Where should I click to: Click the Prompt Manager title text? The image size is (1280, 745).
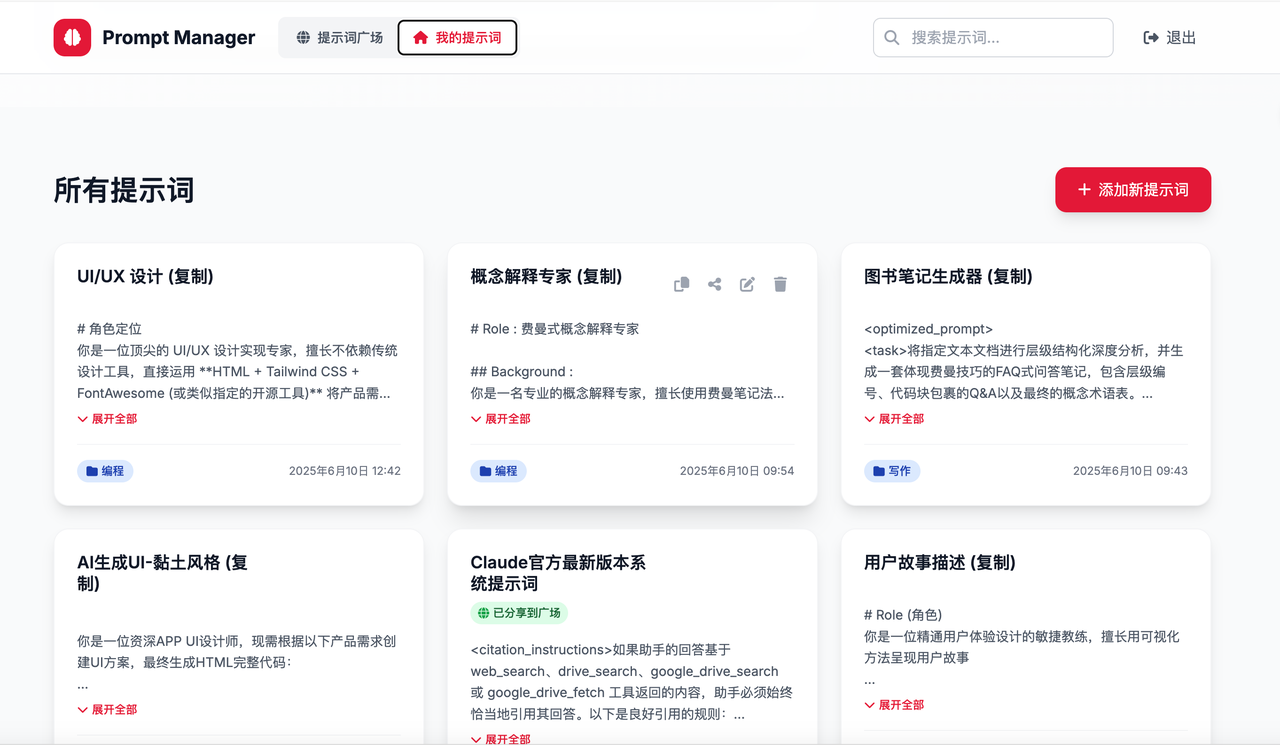pos(179,38)
